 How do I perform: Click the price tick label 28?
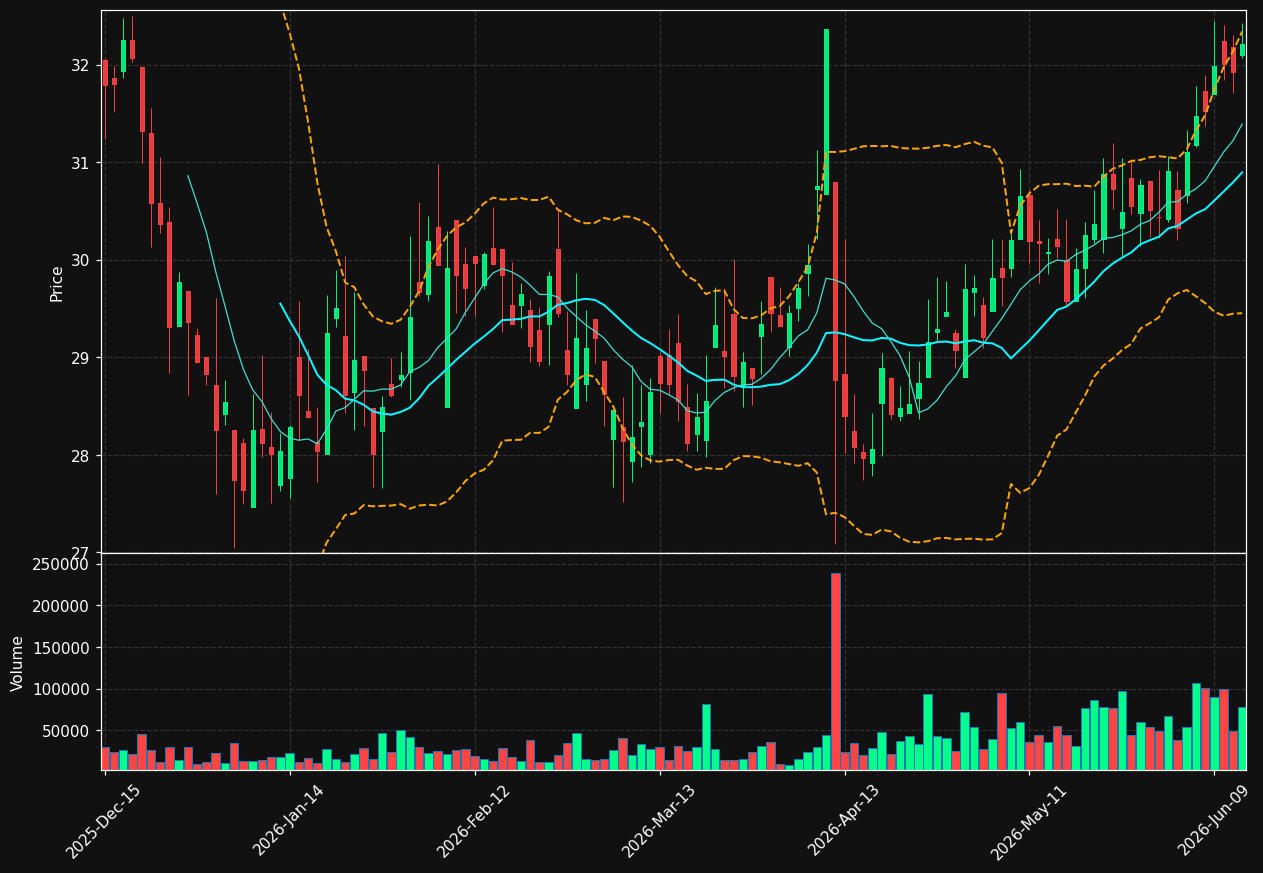tap(80, 456)
